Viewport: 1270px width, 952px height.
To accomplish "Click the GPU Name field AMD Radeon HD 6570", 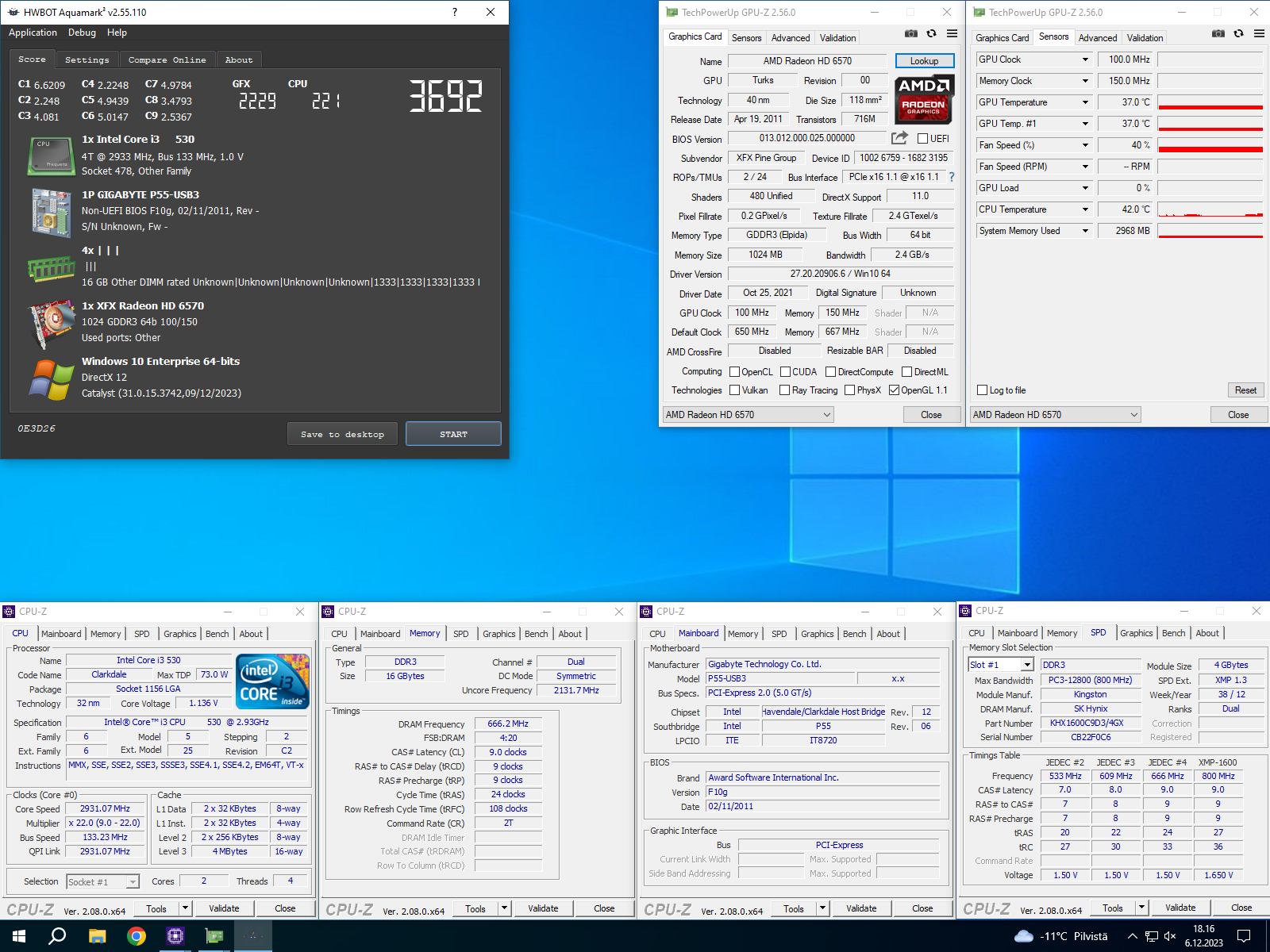I will tap(807, 61).
